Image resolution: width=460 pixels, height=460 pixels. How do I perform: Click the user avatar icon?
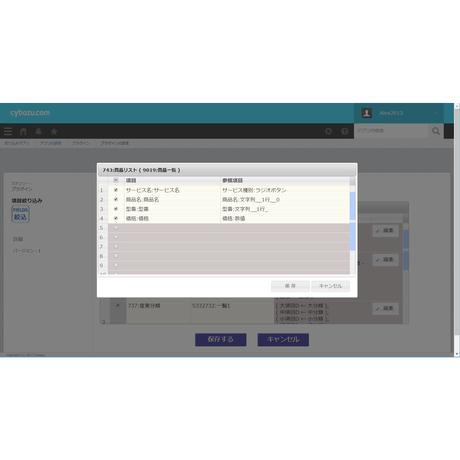[x=367, y=113]
